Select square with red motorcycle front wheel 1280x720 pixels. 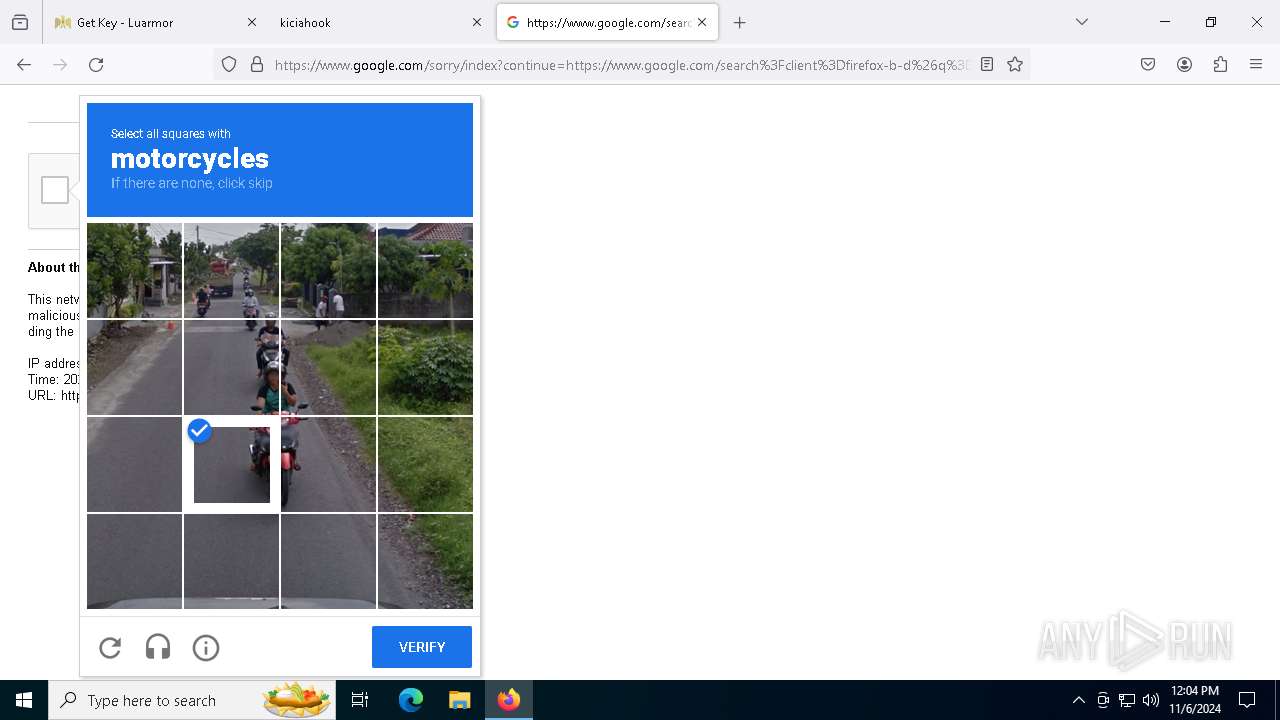coord(328,464)
